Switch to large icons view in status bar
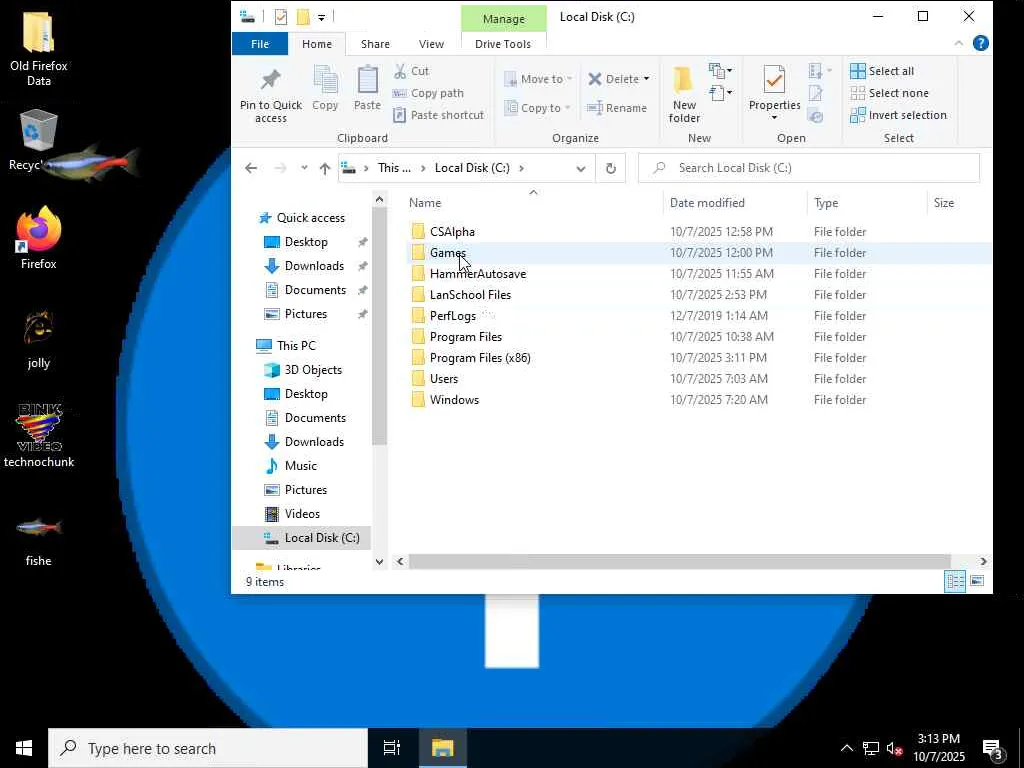Image resolution: width=1024 pixels, height=768 pixels. 977,581
